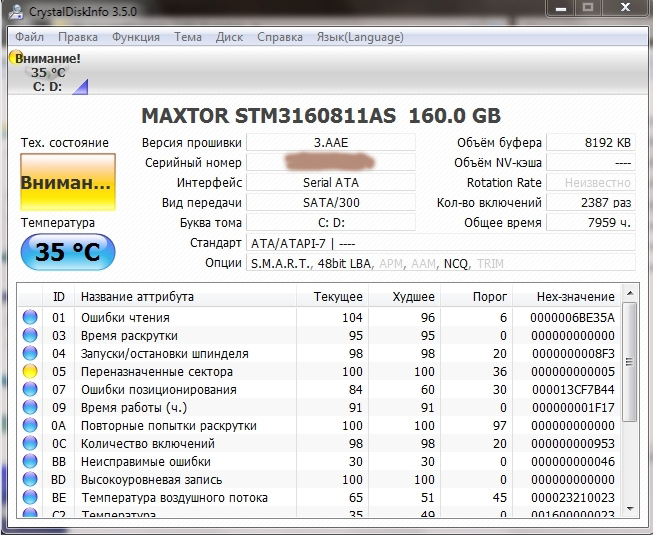Screen dimensions: 653x535
Task: Click the status orb for Неисправимые ошибки
Action: [x=30, y=461]
